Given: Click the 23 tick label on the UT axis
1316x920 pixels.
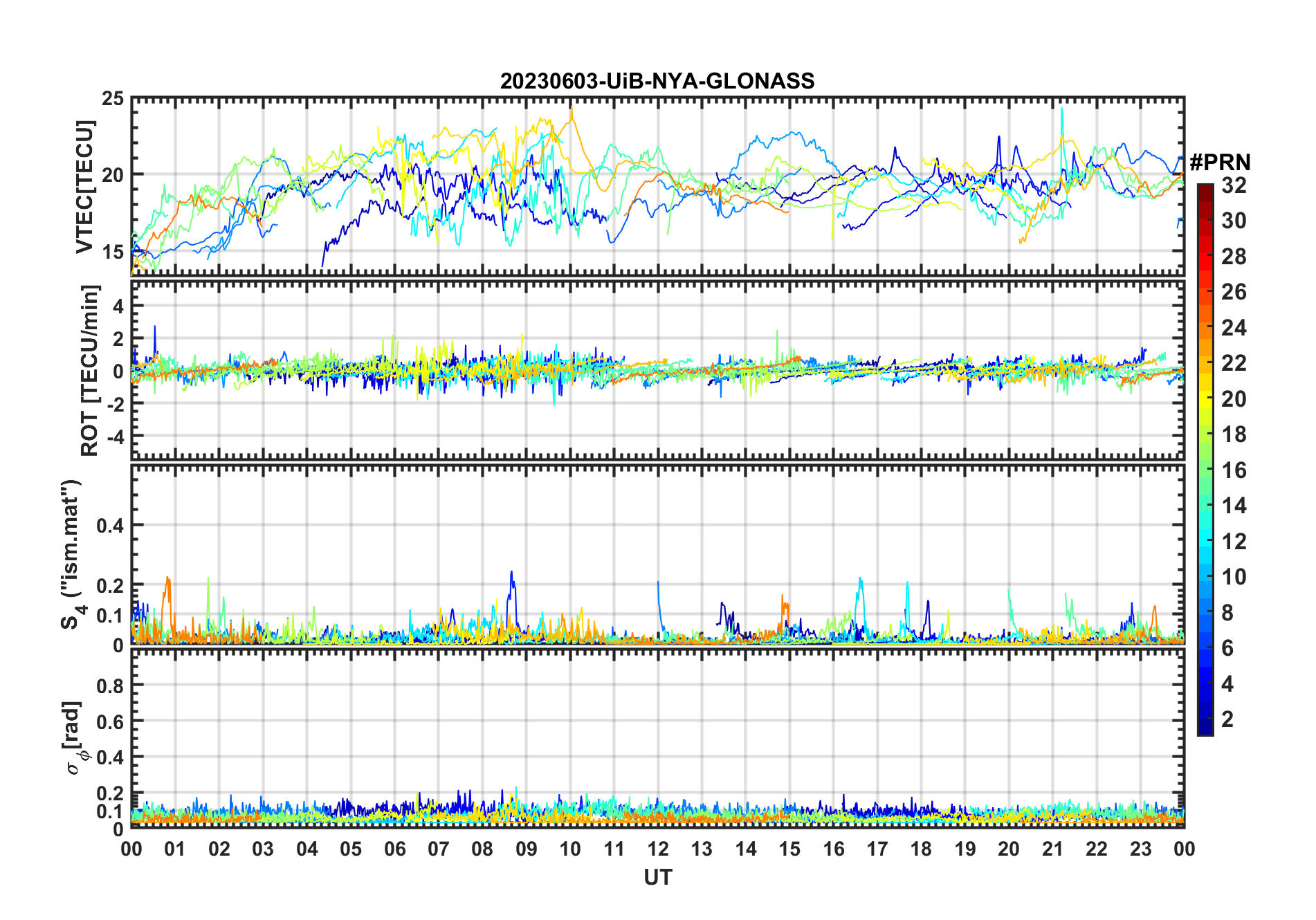Looking at the screenshot, I should [x=1140, y=849].
